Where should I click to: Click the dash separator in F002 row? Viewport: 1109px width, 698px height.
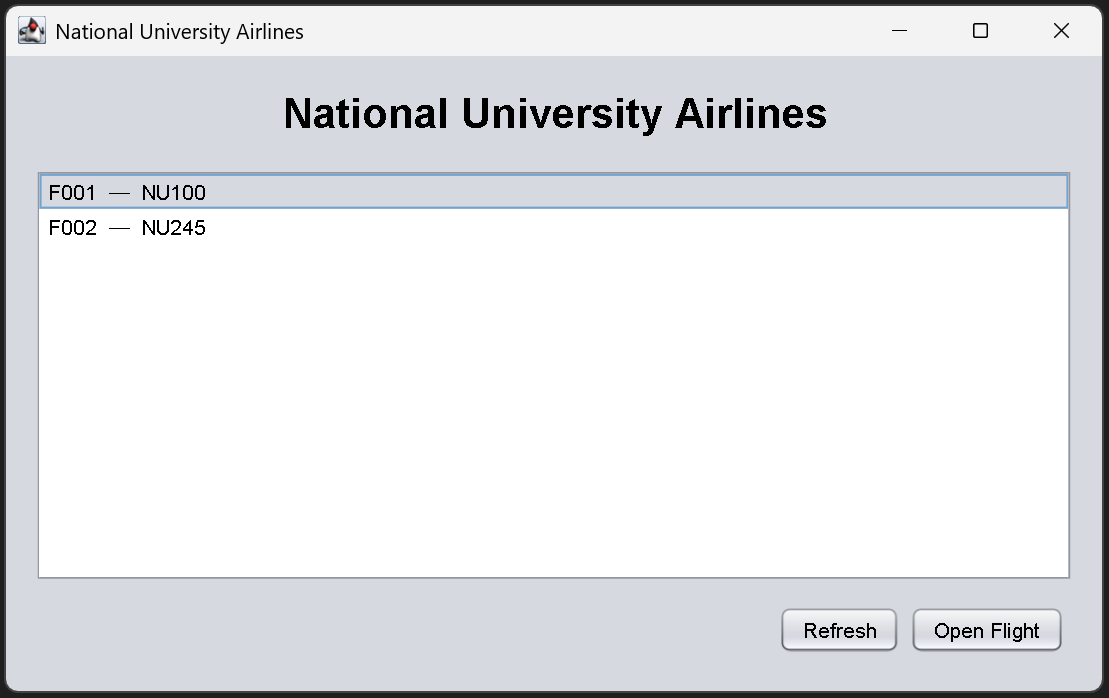[119, 228]
